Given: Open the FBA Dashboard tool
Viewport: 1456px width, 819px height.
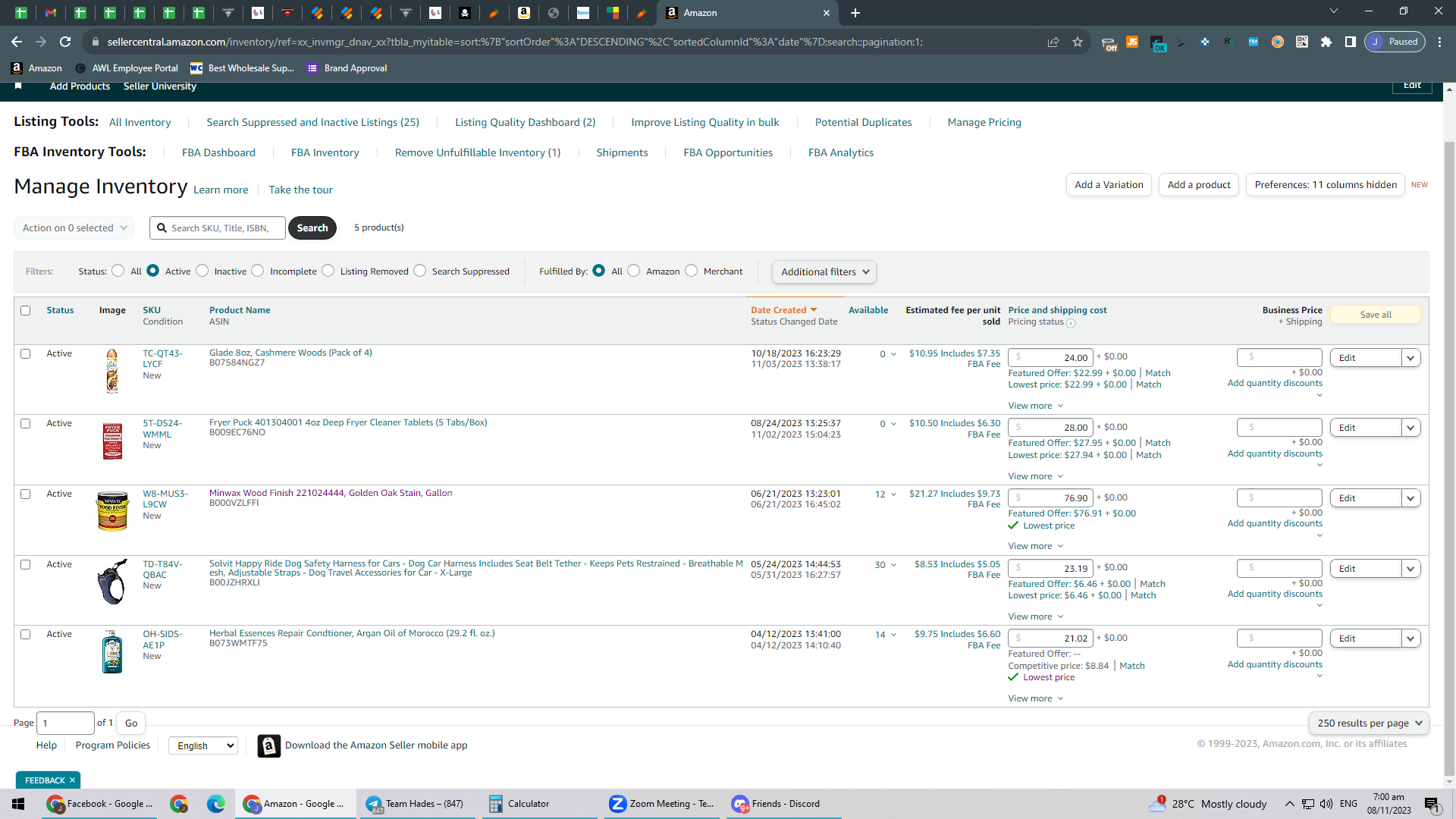Looking at the screenshot, I should point(218,152).
